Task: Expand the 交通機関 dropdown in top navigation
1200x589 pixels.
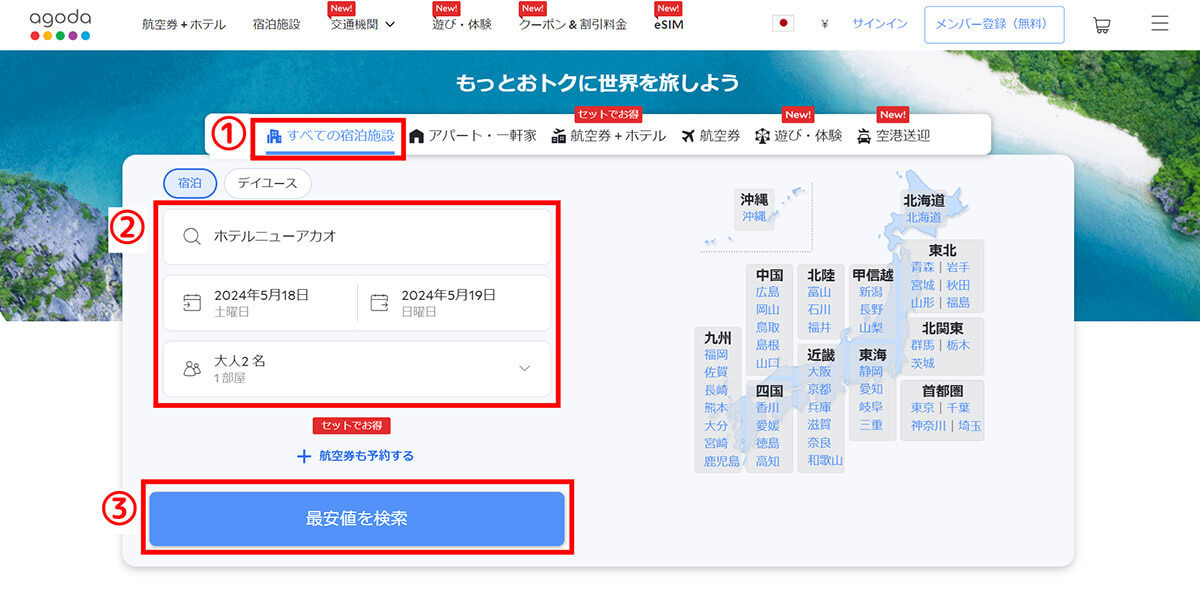Action: (x=363, y=25)
